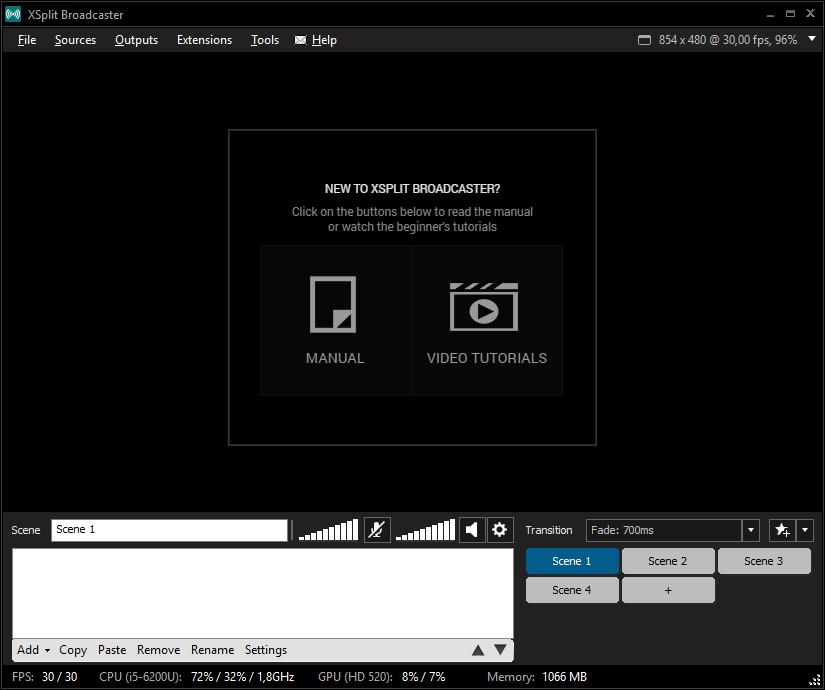The image size is (825, 690).
Task: Click the add favorite transition star icon
Action: click(782, 531)
